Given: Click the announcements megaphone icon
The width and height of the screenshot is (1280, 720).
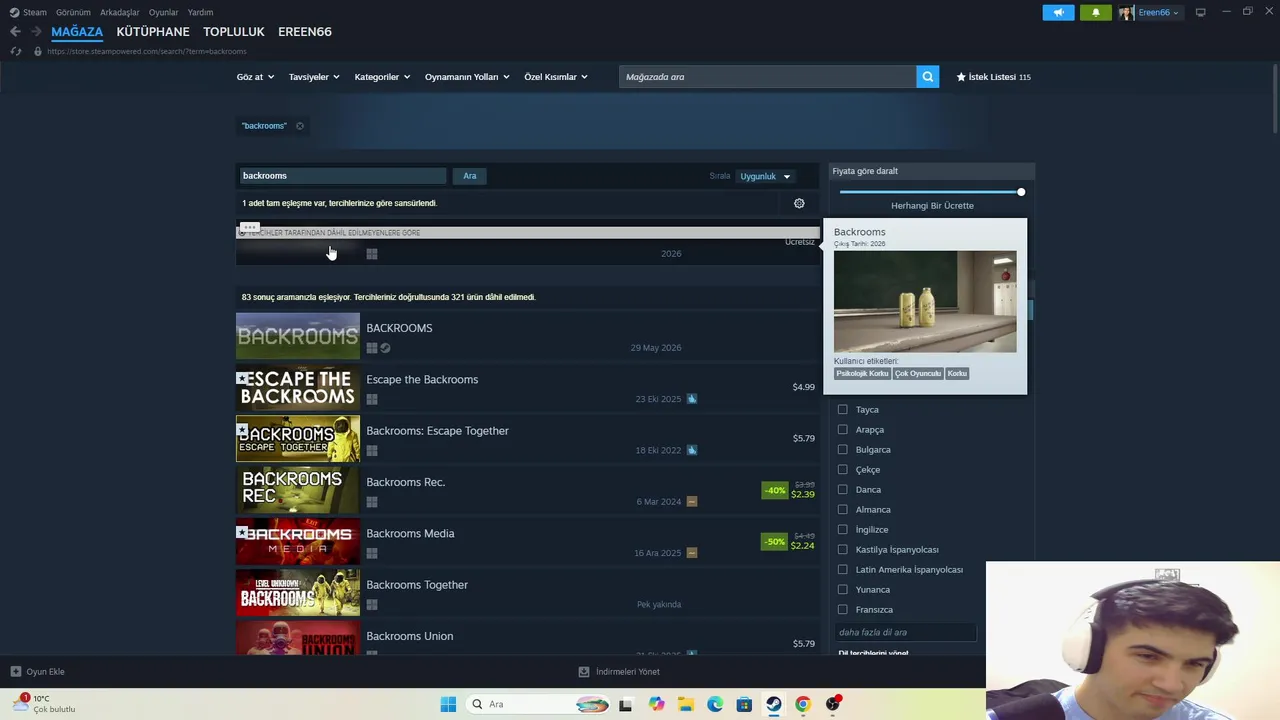Looking at the screenshot, I should tap(1058, 12).
